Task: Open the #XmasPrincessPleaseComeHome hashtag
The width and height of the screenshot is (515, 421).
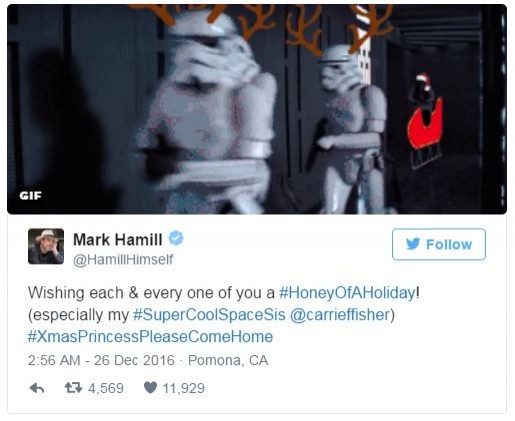Action: [150, 337]
